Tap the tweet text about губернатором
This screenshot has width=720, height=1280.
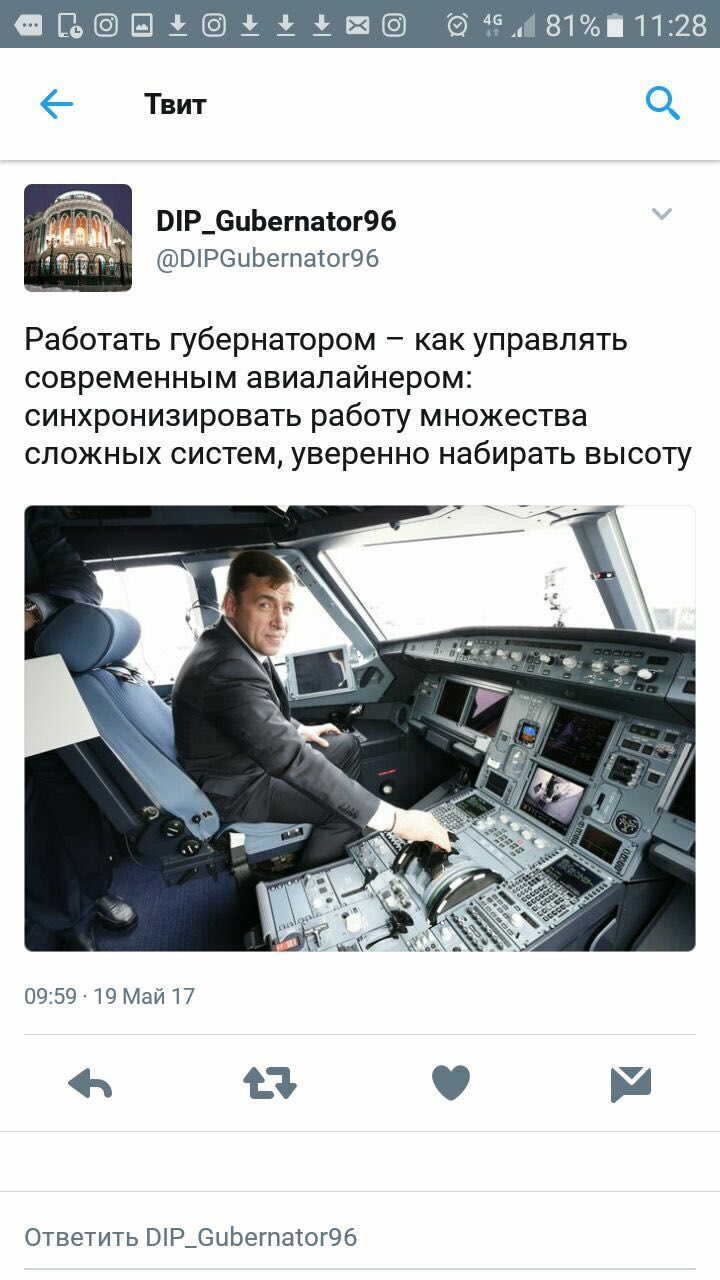358,397
